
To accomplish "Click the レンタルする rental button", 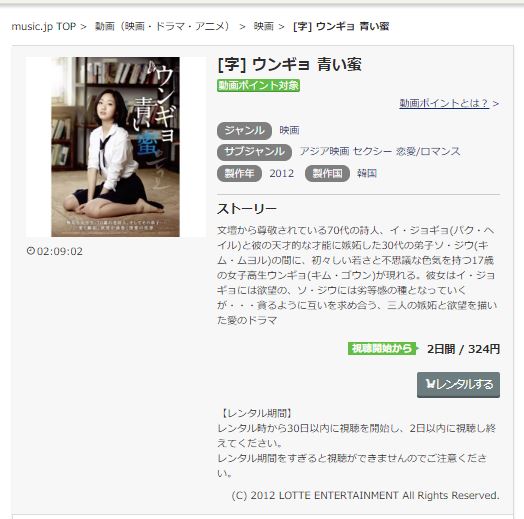I will pyautogui.click(x=458, y=385).
